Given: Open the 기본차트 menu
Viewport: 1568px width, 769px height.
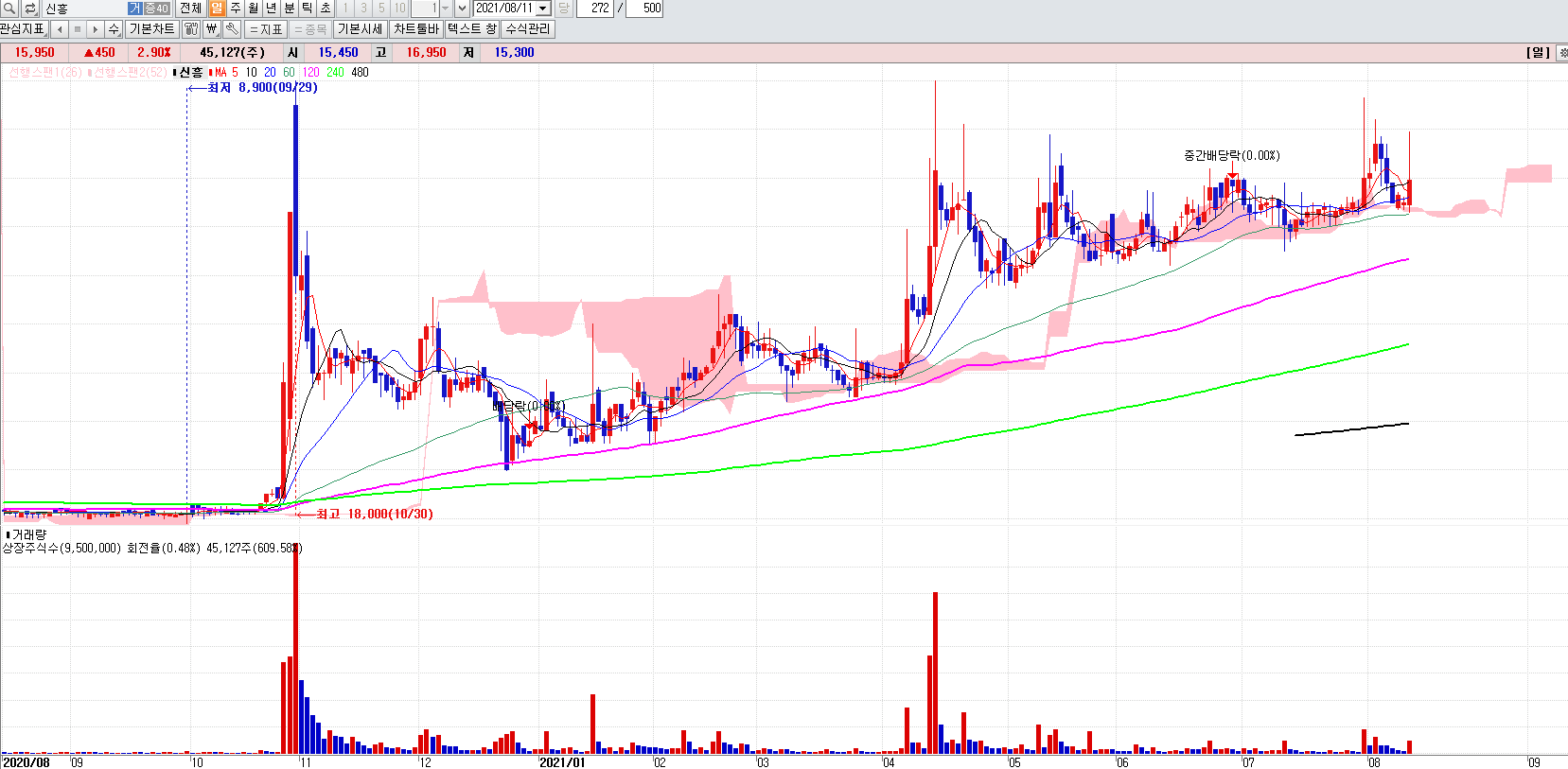Looking at the screenshot, I should (151, 29).
